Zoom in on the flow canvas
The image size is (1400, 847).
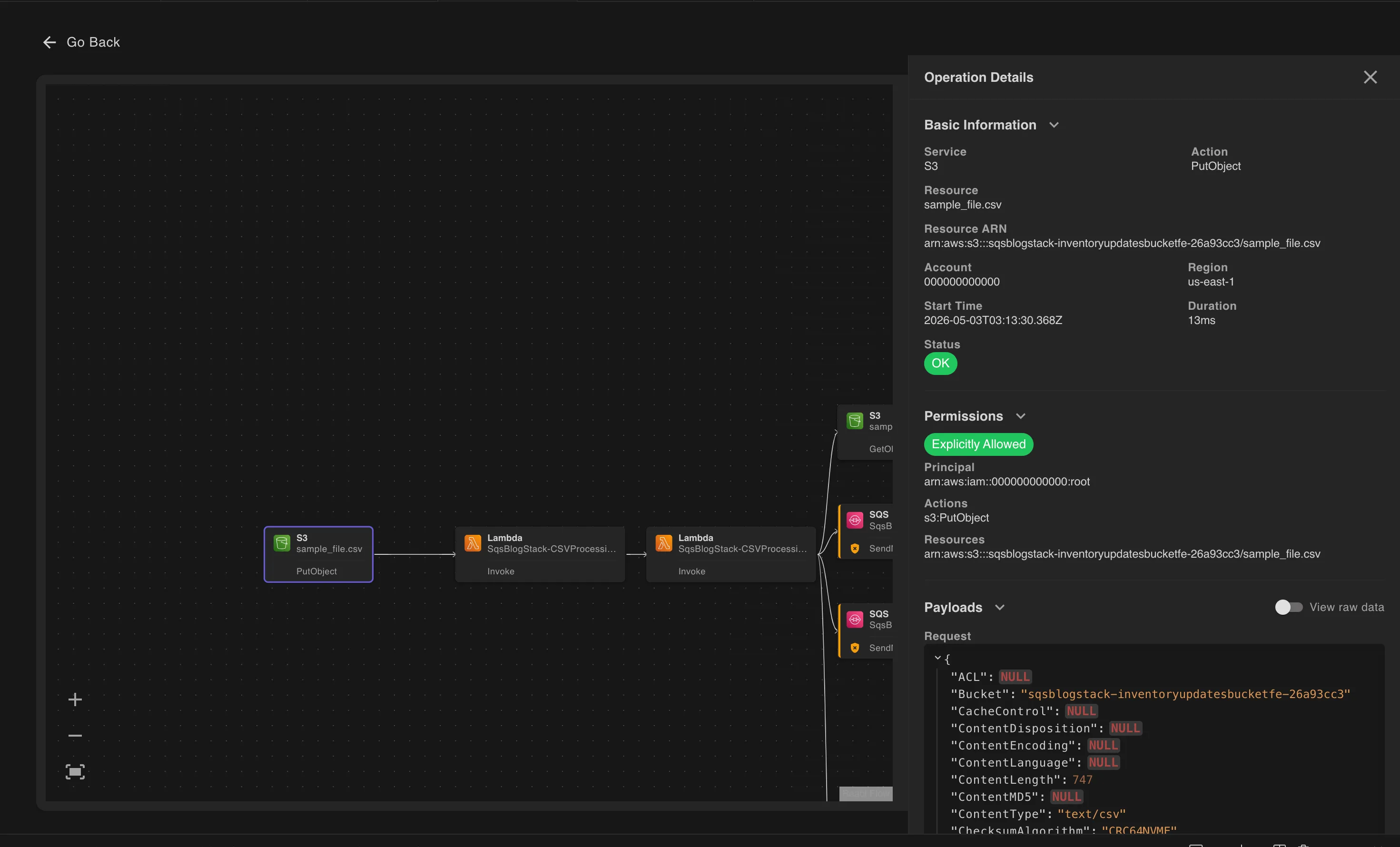tap(75, 699)
